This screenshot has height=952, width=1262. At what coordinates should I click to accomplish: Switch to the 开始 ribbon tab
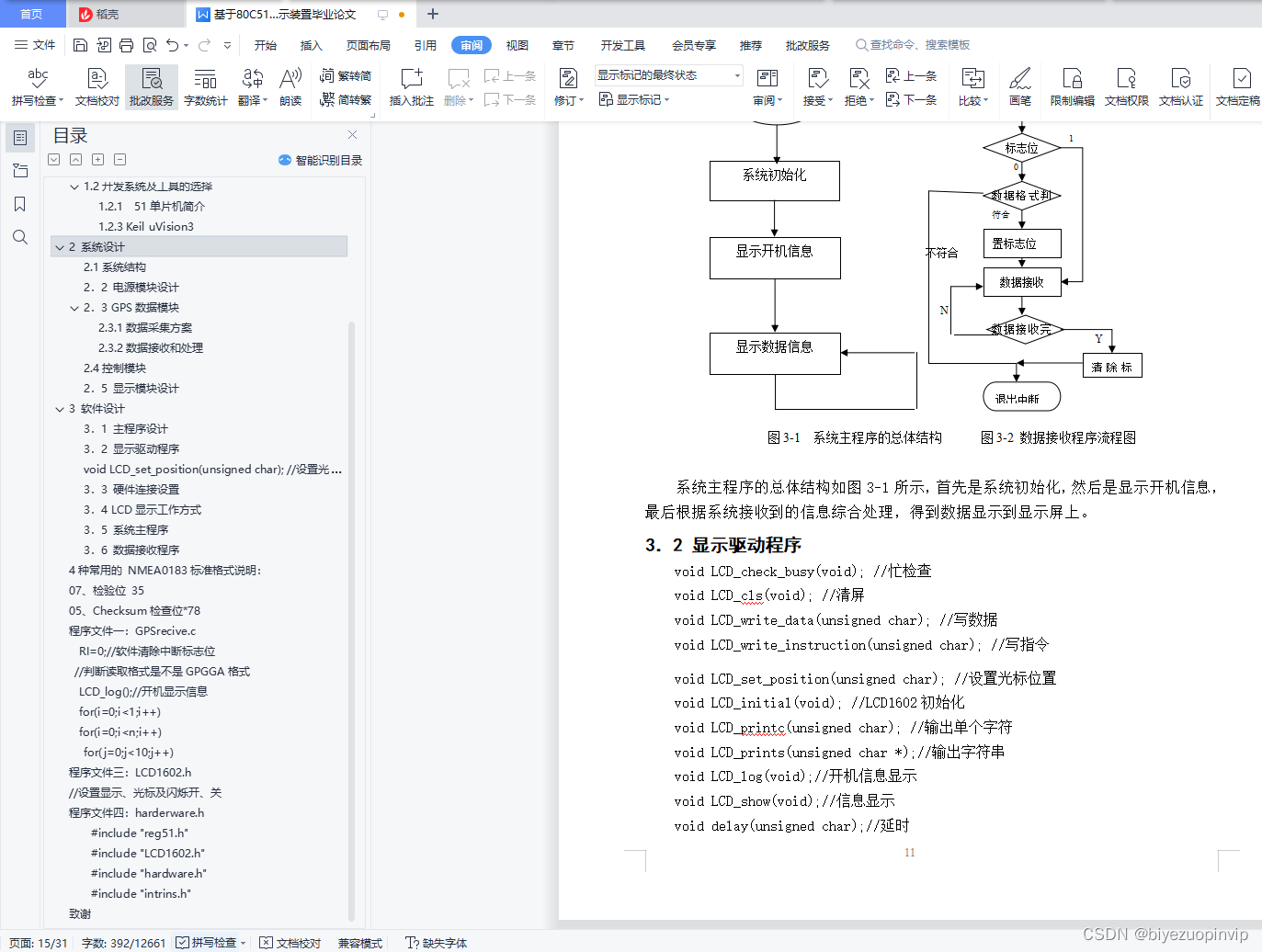coord(266,45)
